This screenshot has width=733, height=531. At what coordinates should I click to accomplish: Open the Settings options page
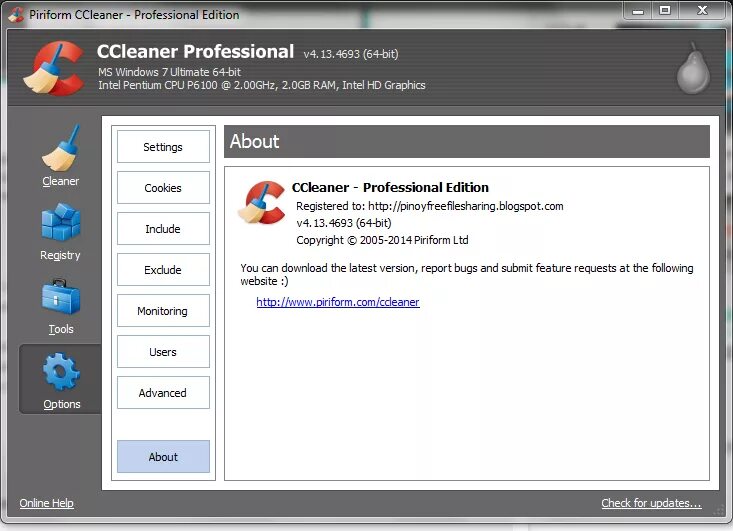pyautogui.click(x=163, y=147)
